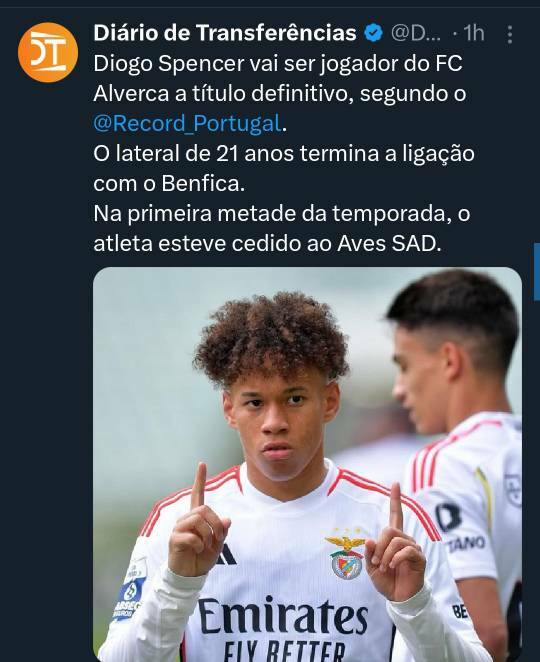The image size is (540, 662).
Task: Select the 'Alverca a título definitivo' line
Action: [279, 93]
